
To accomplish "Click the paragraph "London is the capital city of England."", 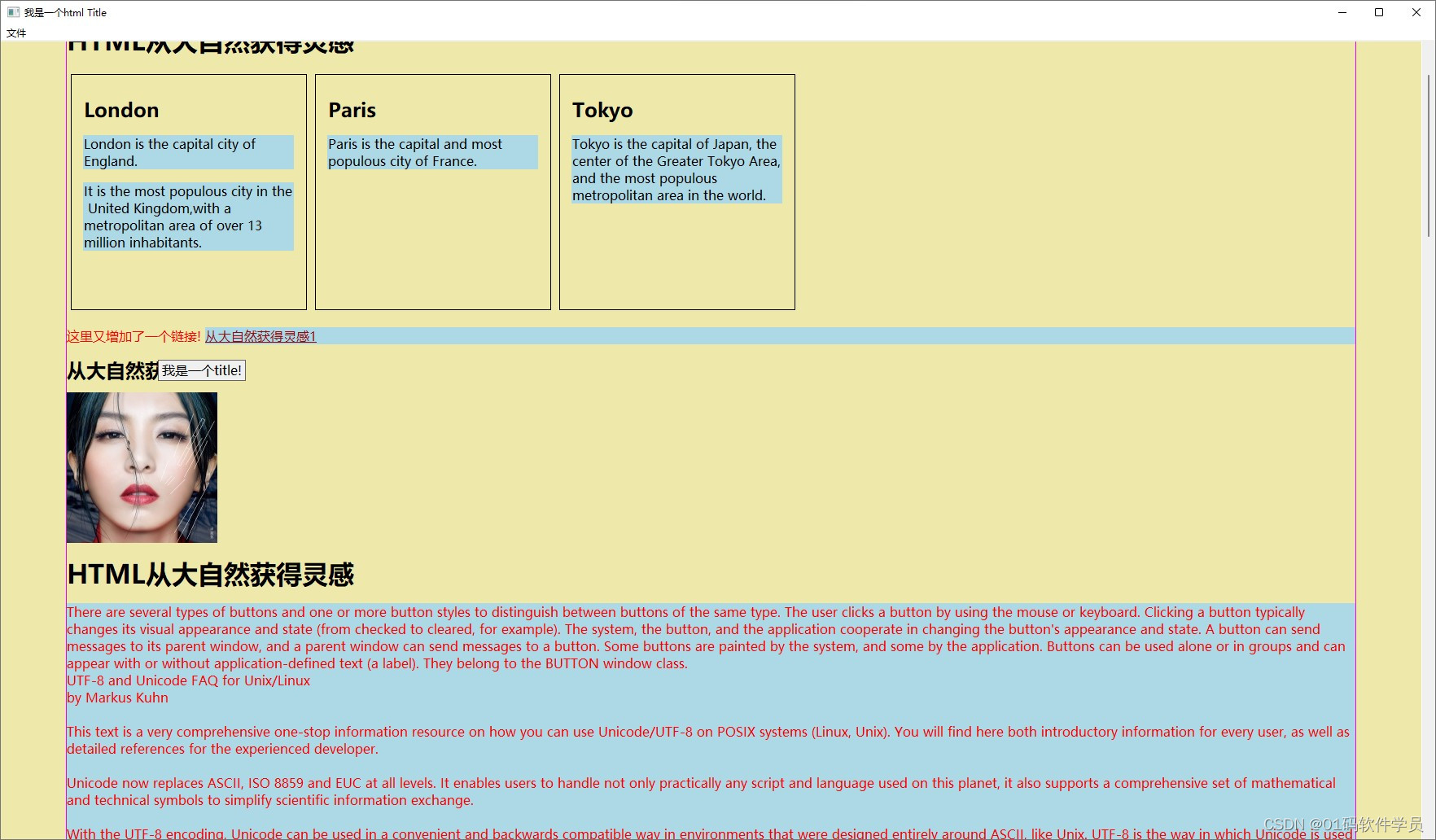I will 188,152.
